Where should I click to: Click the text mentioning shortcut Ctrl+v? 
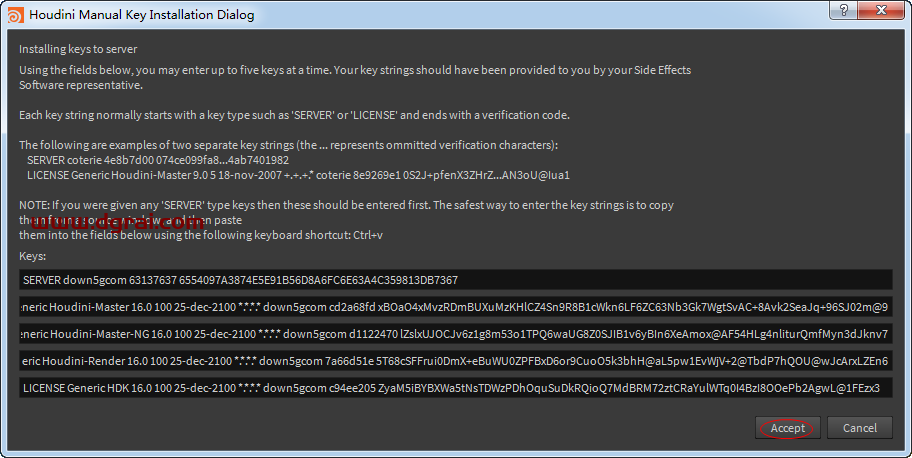[x=201, y=235]
